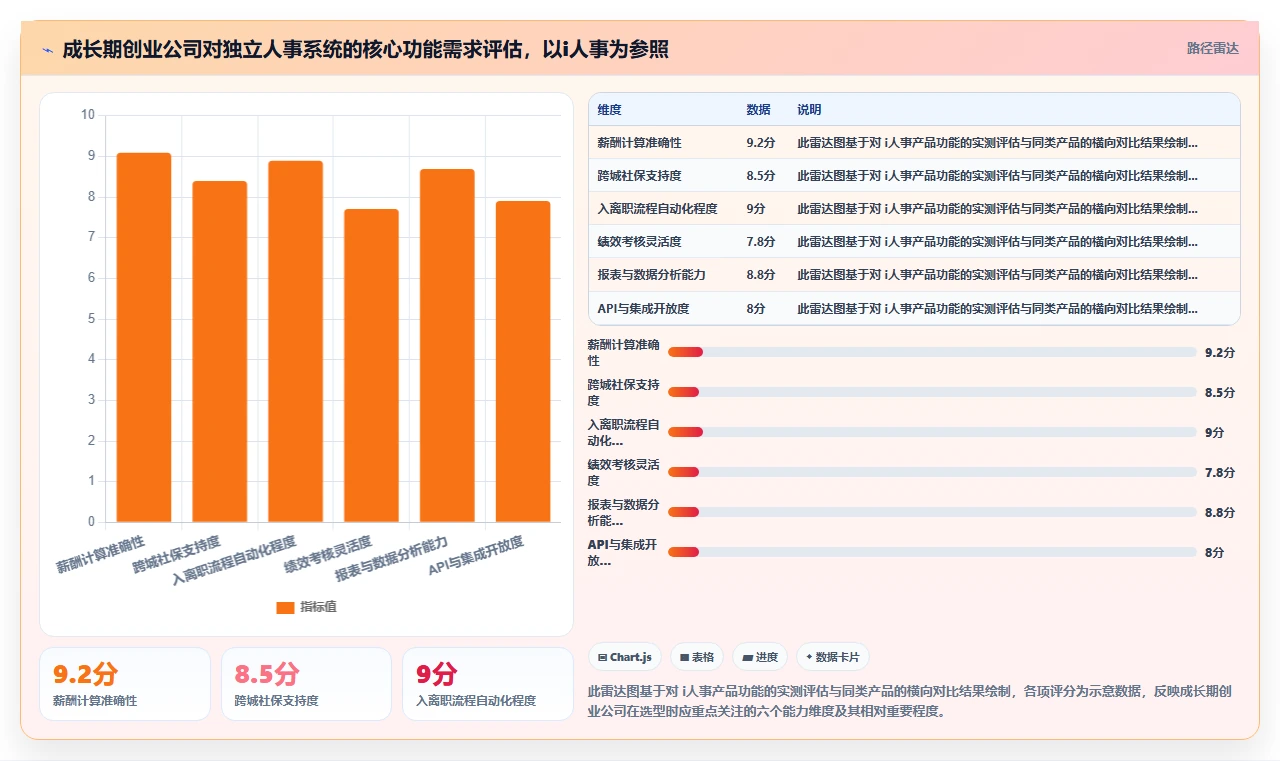Click the 跨城社保支持度 progress bar
Image resolution: width=1280 pixels, height=761 pixels.
[x=932, y=392]
